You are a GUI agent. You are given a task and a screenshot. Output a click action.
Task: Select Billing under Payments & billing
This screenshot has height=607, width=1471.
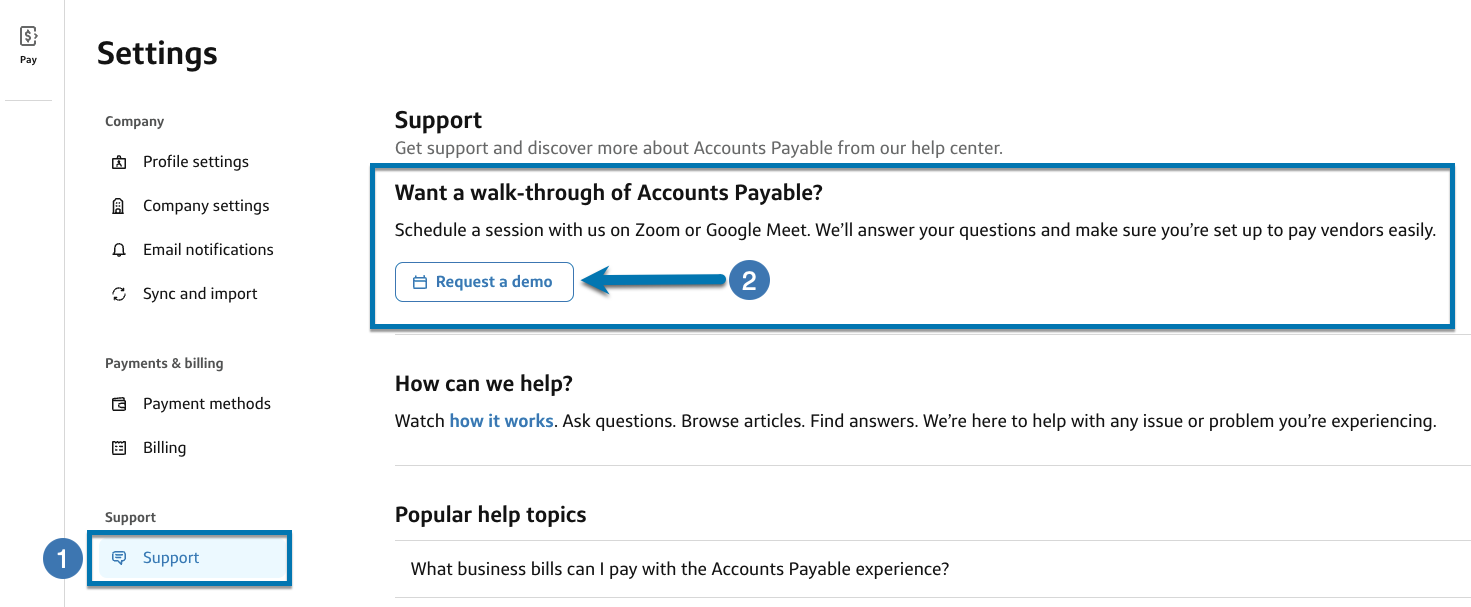click(164, 447)
